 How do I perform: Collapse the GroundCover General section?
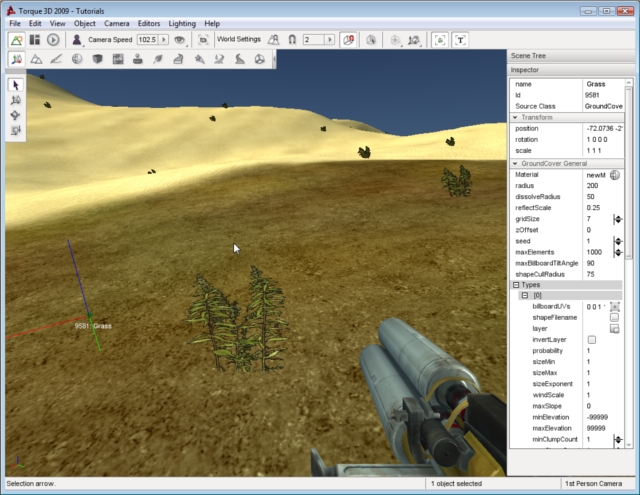click(x=516, y=163)
